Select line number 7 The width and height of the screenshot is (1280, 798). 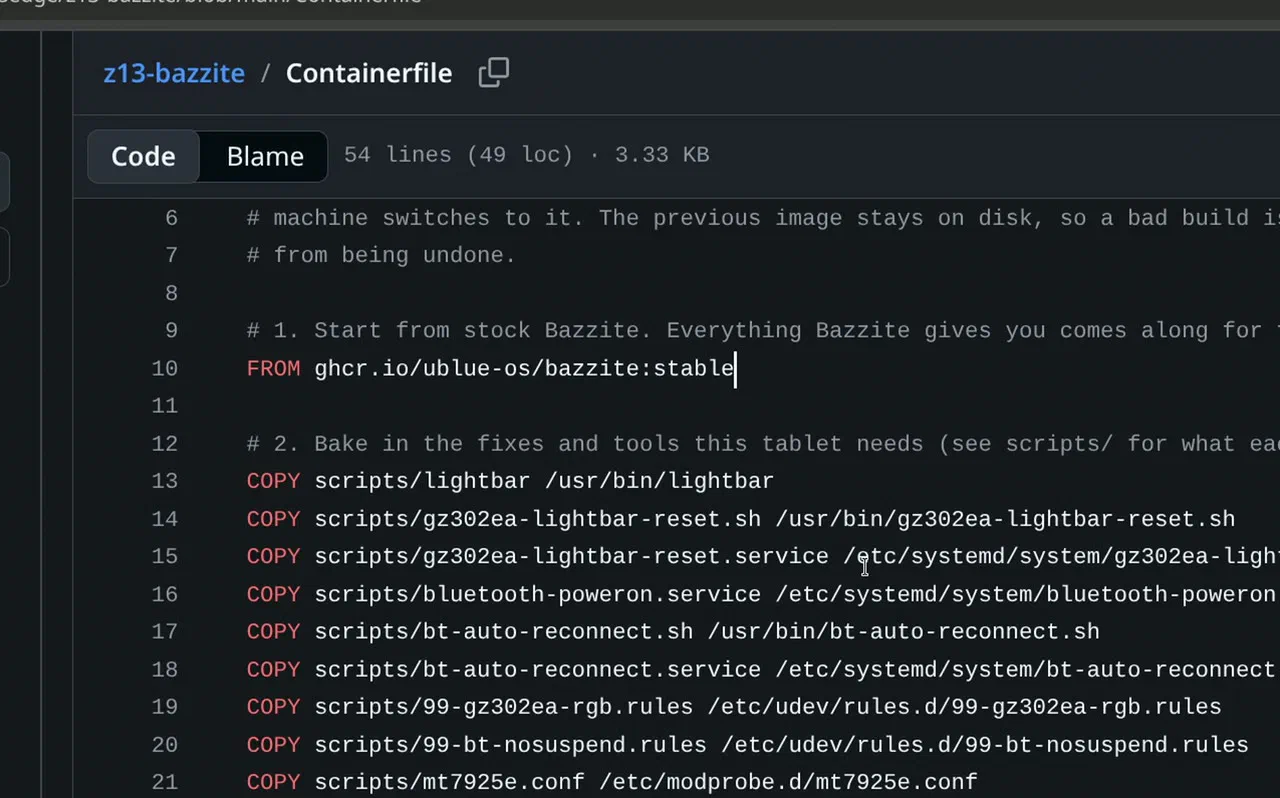click(x=171, y=255)
